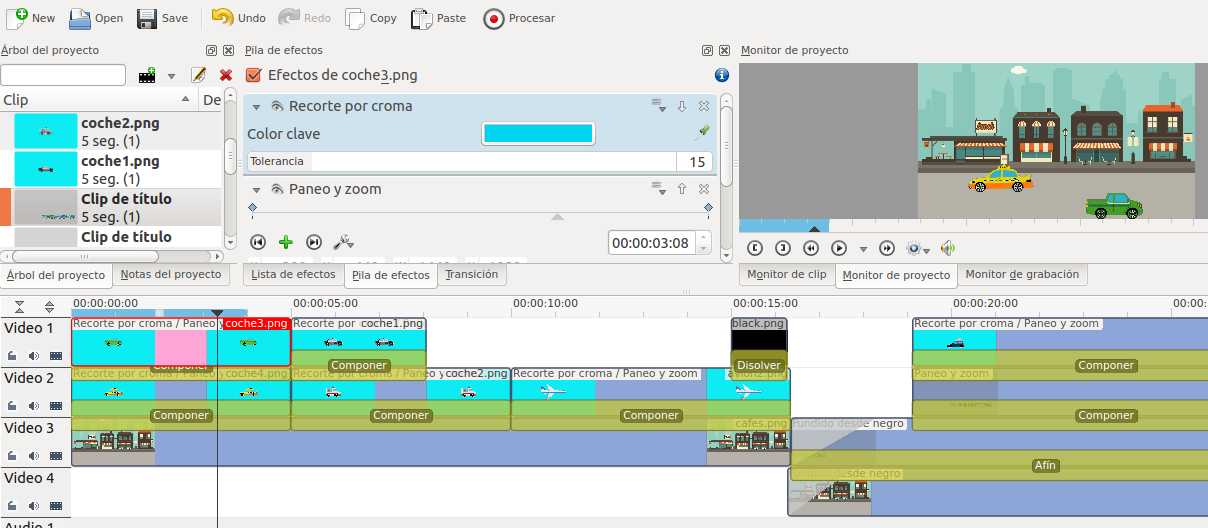Click the Save button in the toolbar
The width and height of the screenshot is (1208, 528).
[162, 18]
